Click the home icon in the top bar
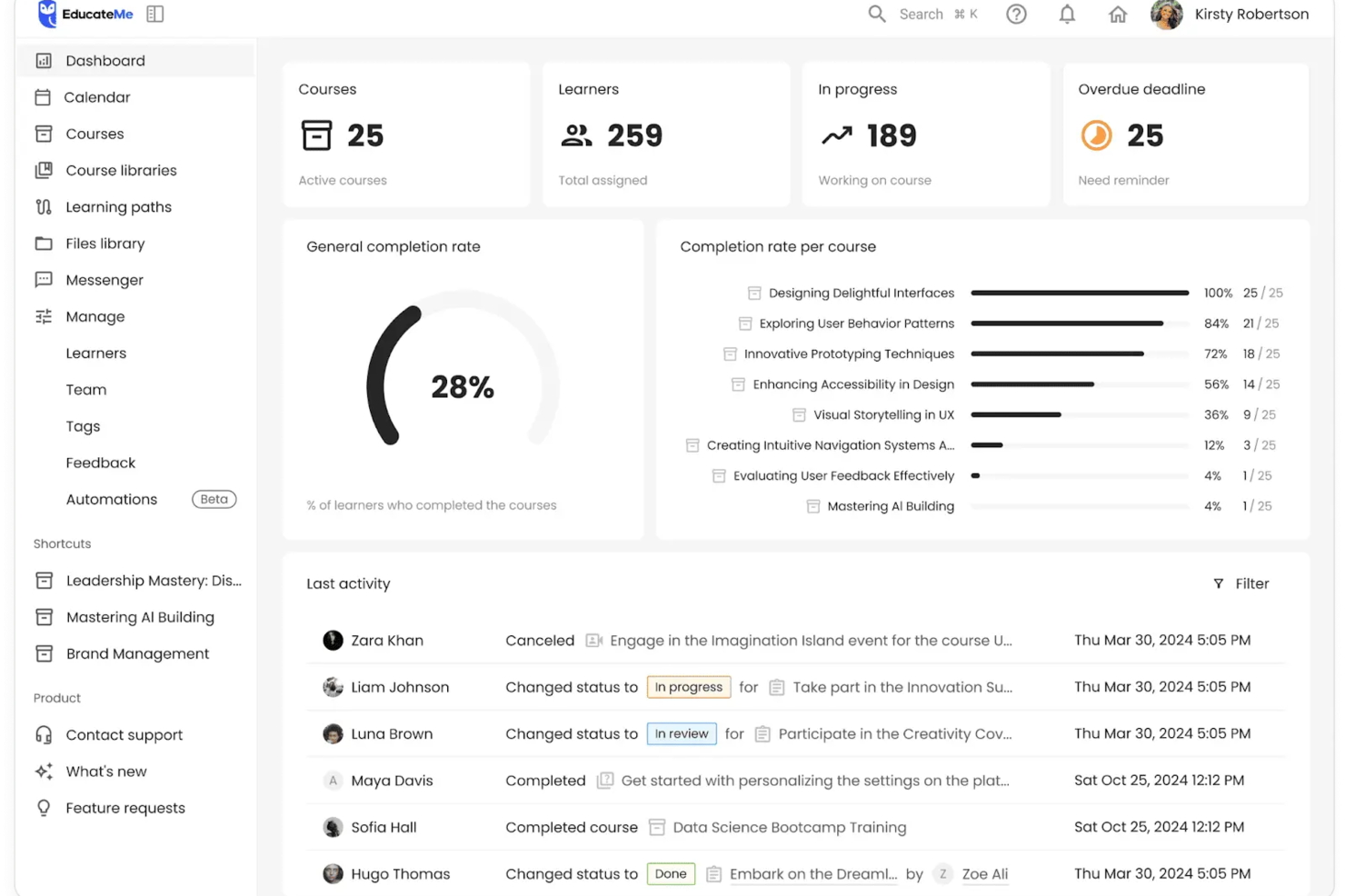 coord(1117,14)
